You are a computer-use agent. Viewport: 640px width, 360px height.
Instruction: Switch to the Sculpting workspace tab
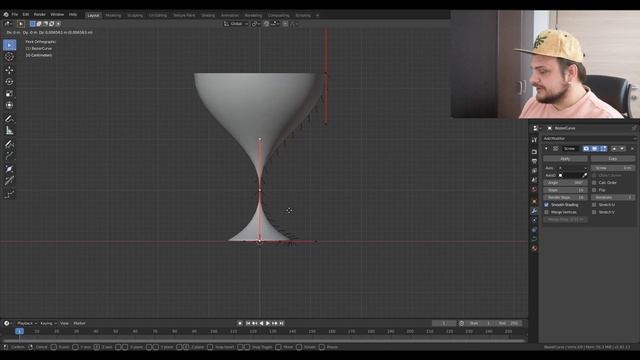[135, 16]
